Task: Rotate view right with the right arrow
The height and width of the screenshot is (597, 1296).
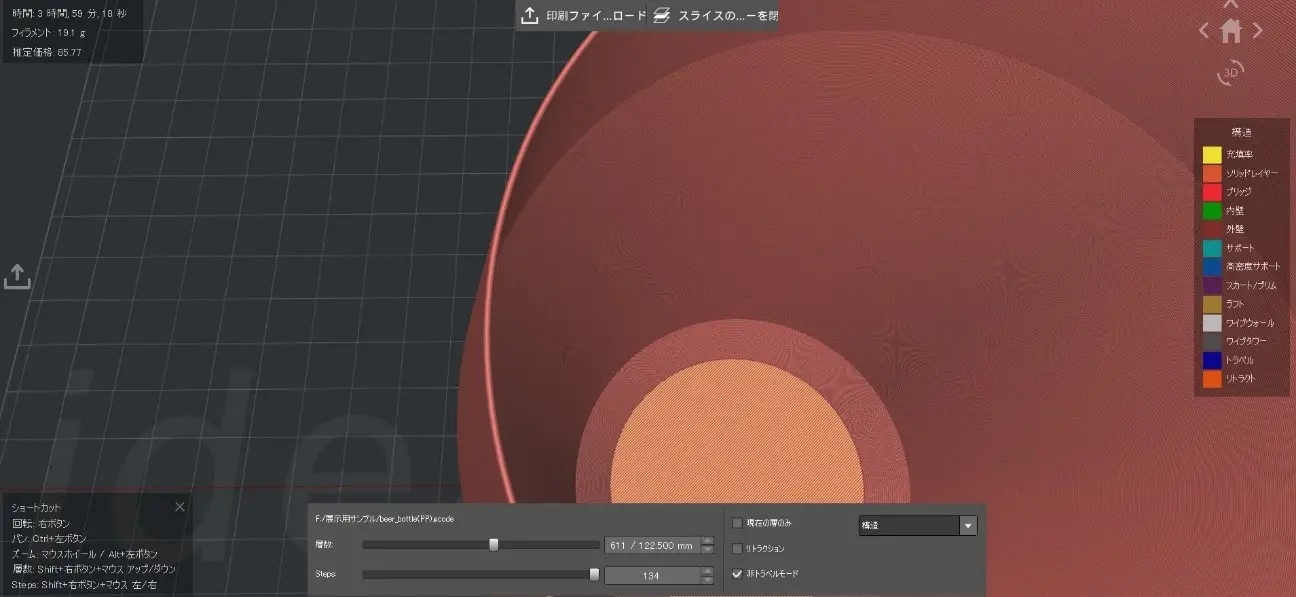Action: coord(1257,31)
